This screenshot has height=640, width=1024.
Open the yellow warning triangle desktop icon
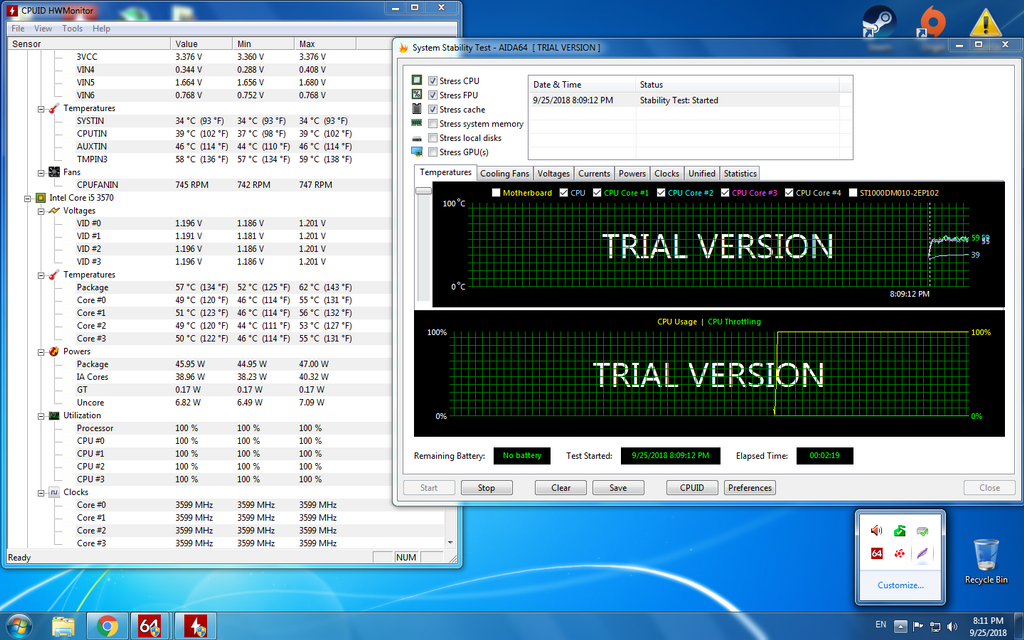[985, 22]
